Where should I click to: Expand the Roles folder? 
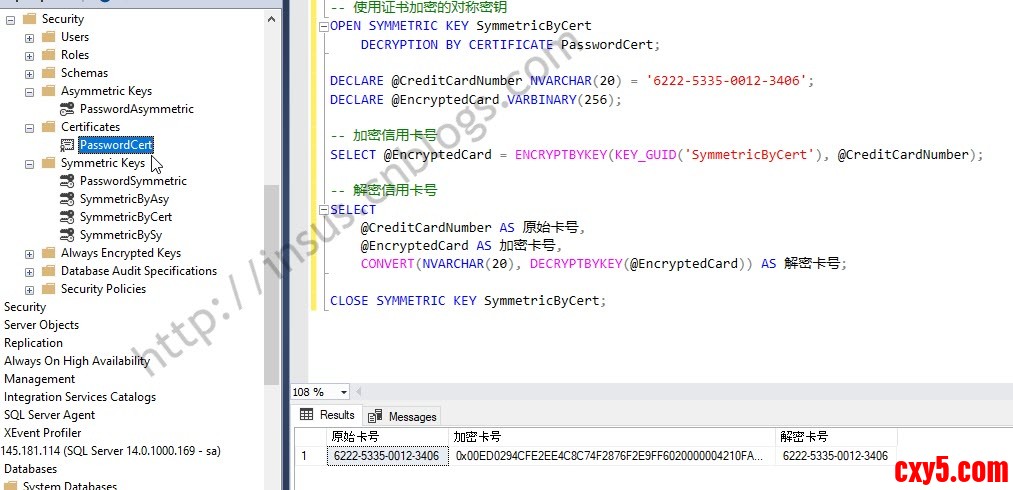[30, 56]
